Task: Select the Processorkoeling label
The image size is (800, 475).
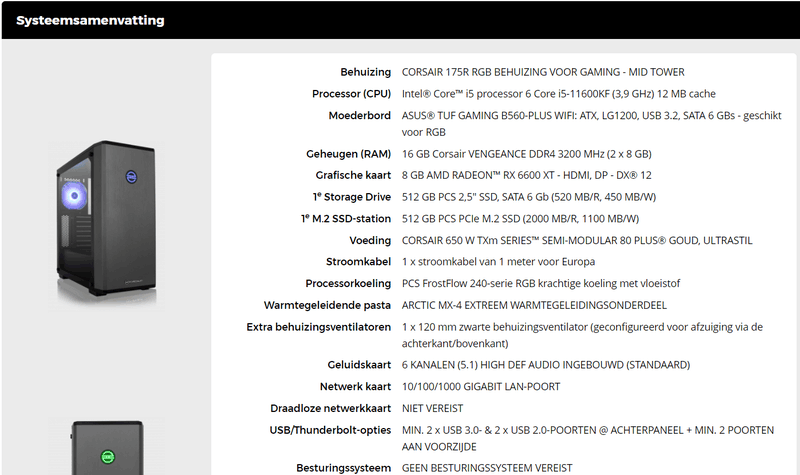Action: pos(348,283)
